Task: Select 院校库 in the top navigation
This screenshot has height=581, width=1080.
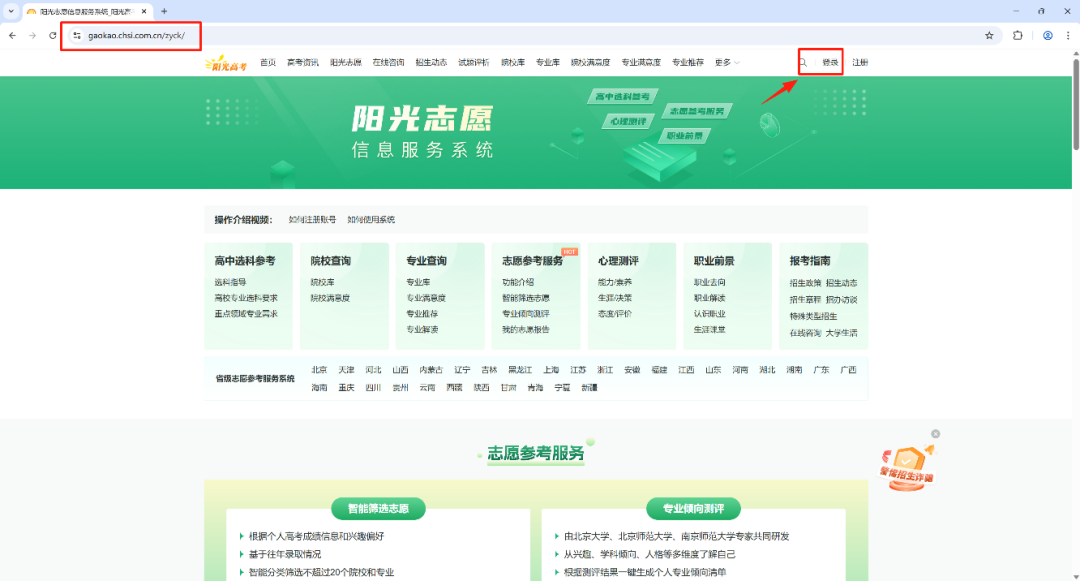Action: pos(512,62)
